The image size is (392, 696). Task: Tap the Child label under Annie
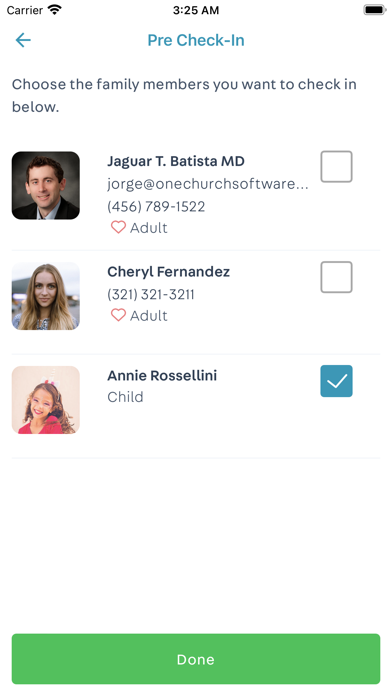click(x=125, y=397)
